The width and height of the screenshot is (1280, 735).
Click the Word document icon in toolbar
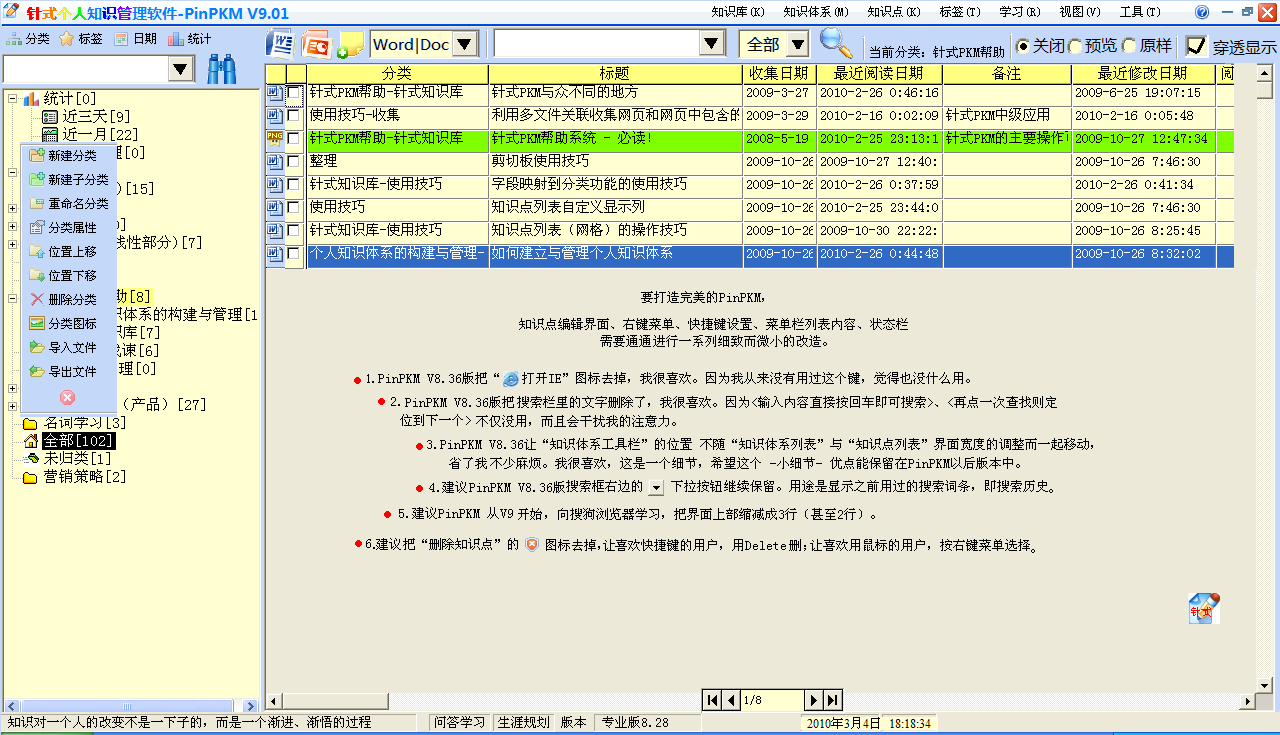click(x=282, y=44)
